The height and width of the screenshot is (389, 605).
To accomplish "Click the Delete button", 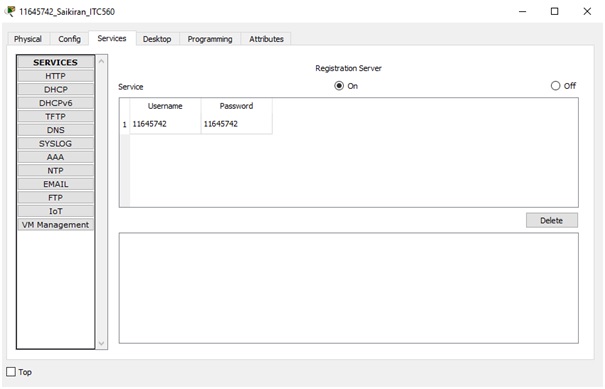I will [552, 220].
